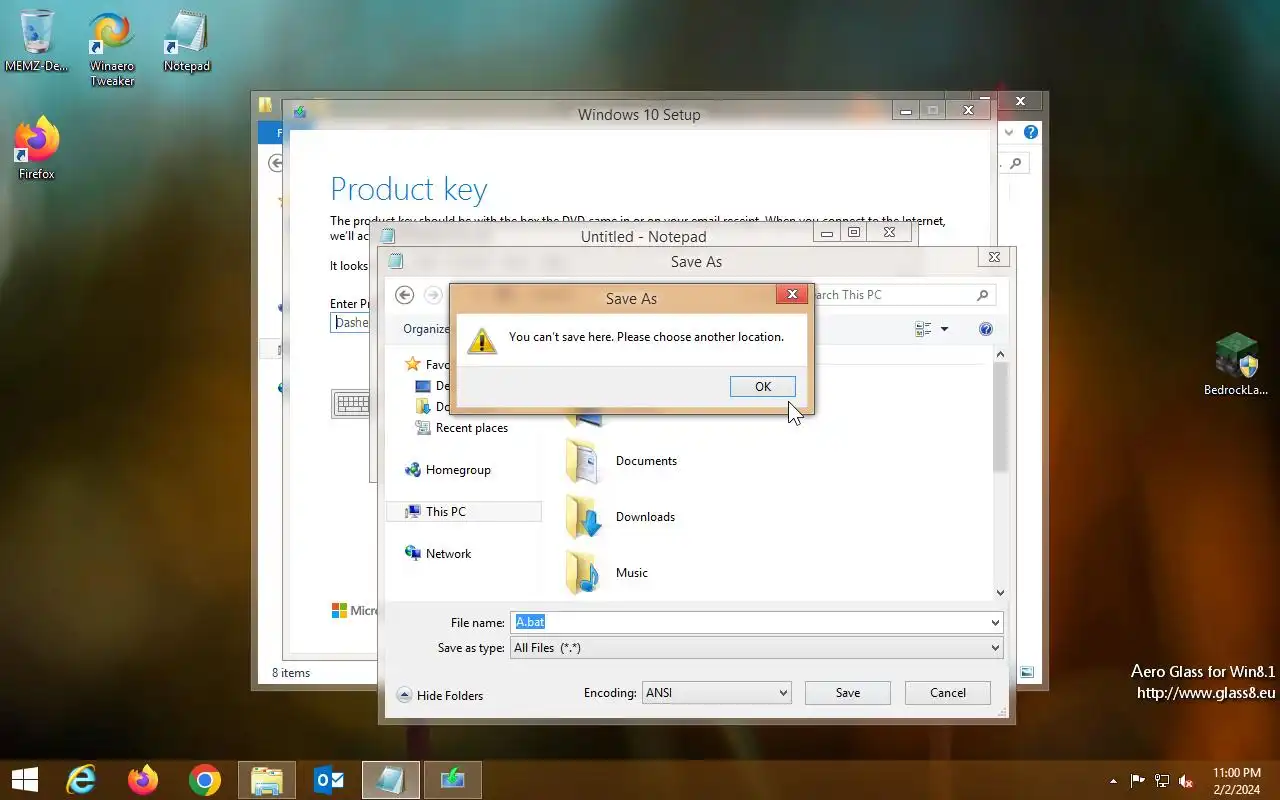1280x800 pixels.
Task: Change the view with the view icon
Action: [923, 329]
